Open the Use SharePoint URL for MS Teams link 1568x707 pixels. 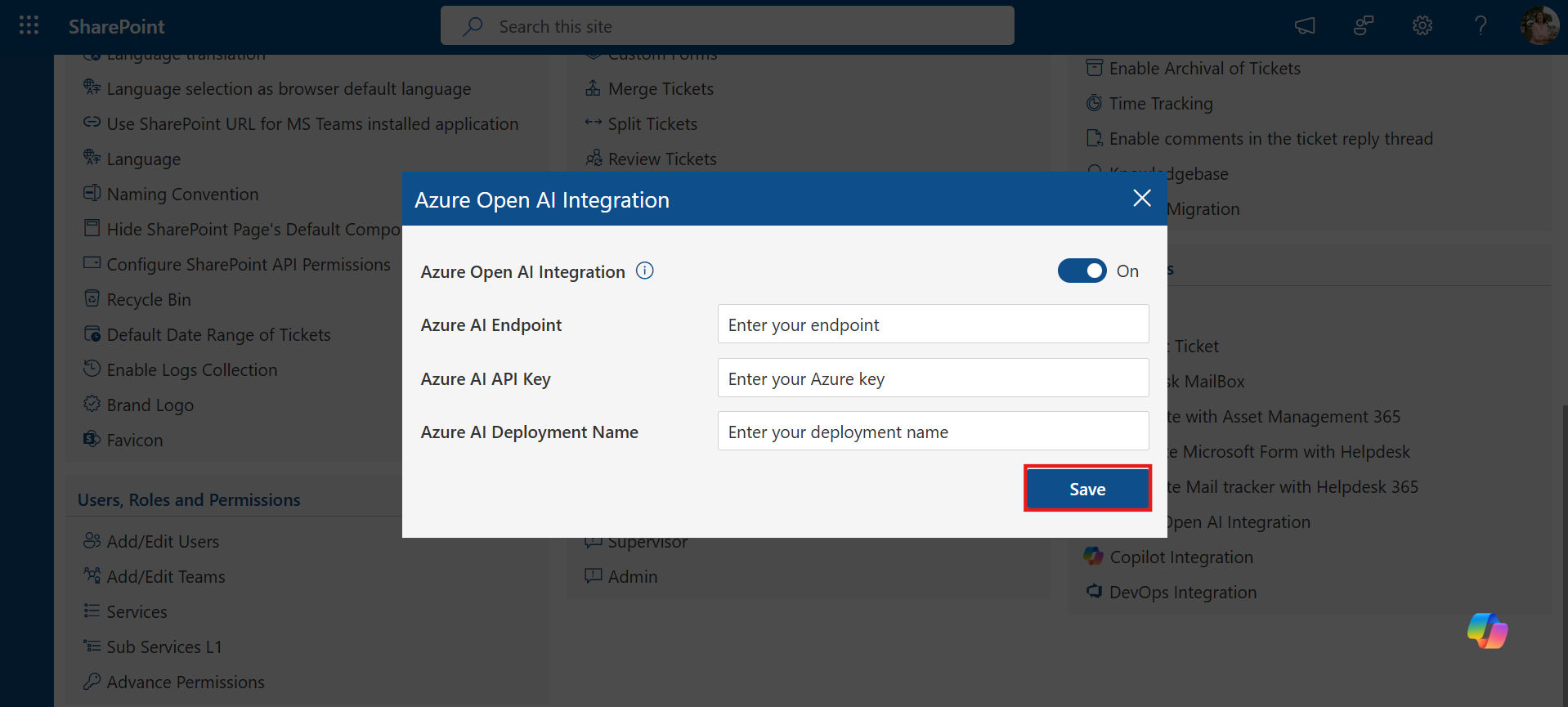312,123
